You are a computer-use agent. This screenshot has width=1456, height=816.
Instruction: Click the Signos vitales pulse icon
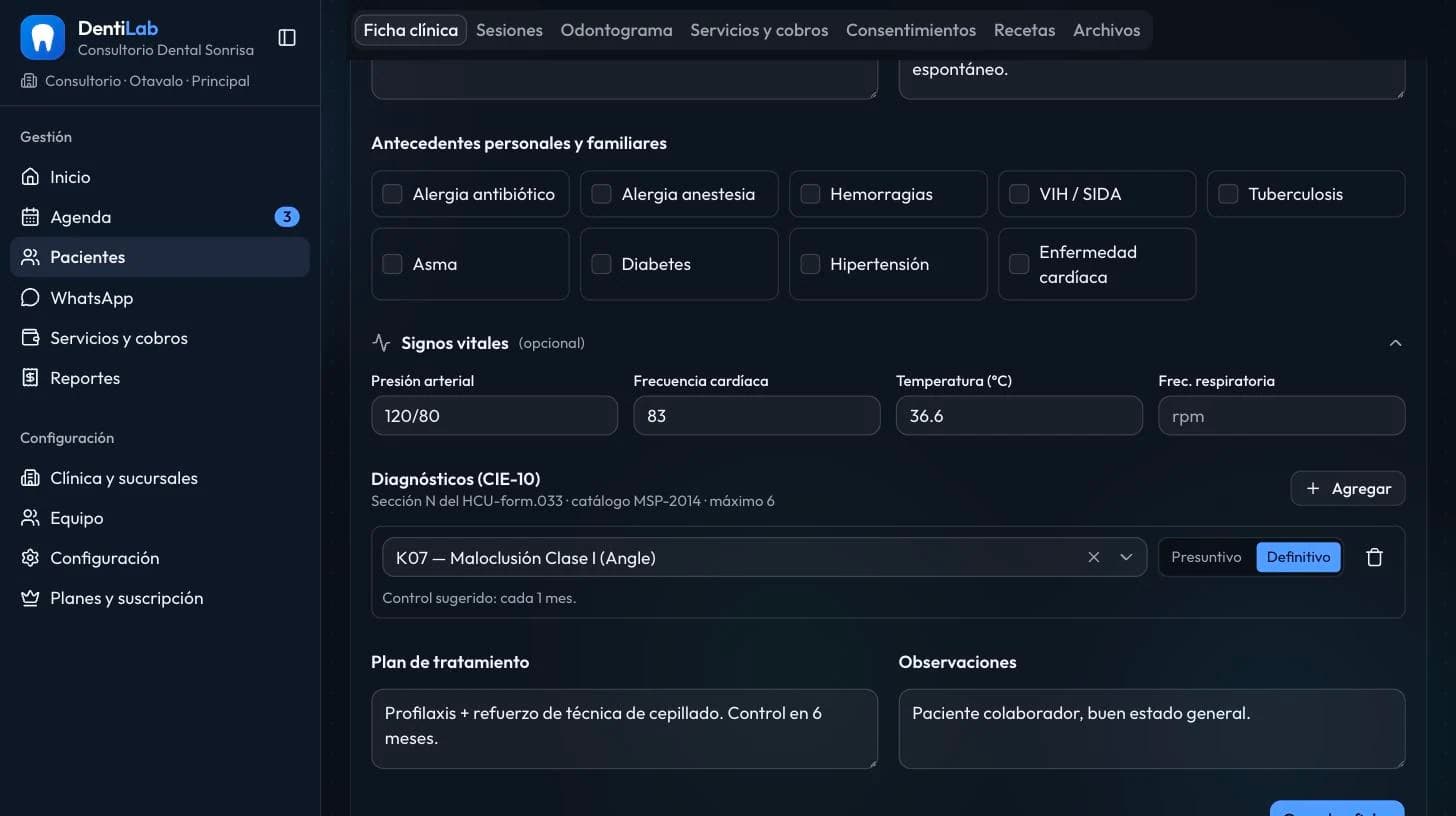[x=381, y=343]
